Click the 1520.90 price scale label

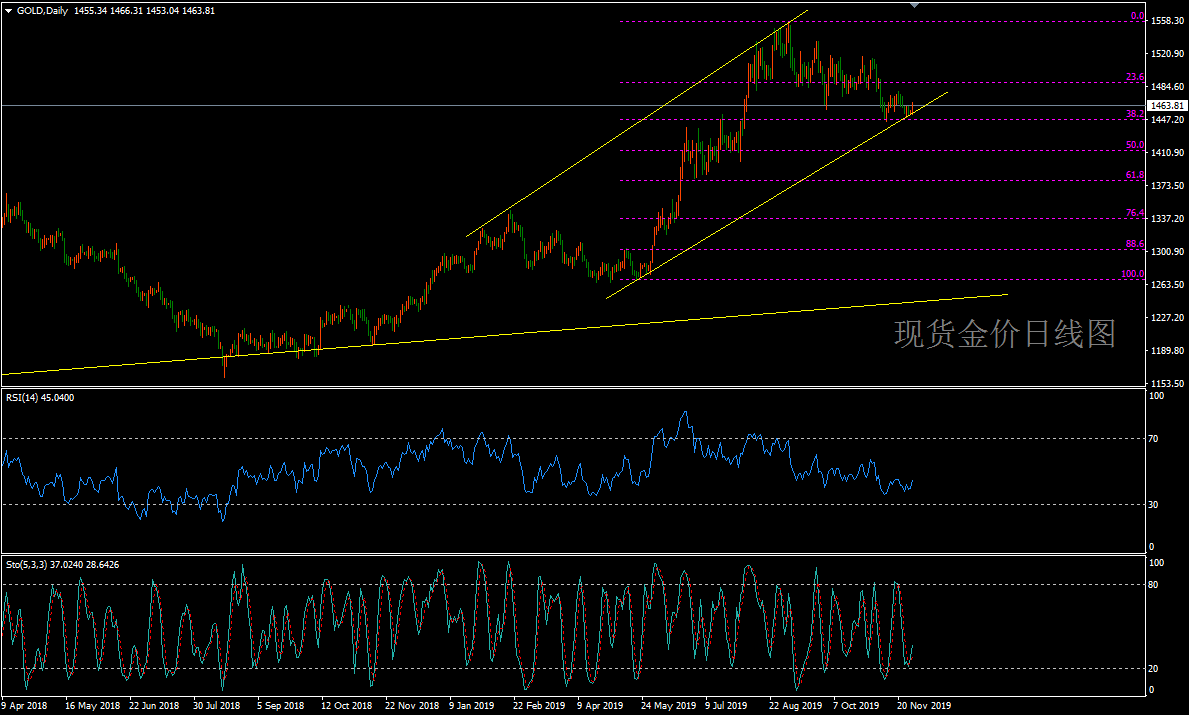pos(1167,54)
